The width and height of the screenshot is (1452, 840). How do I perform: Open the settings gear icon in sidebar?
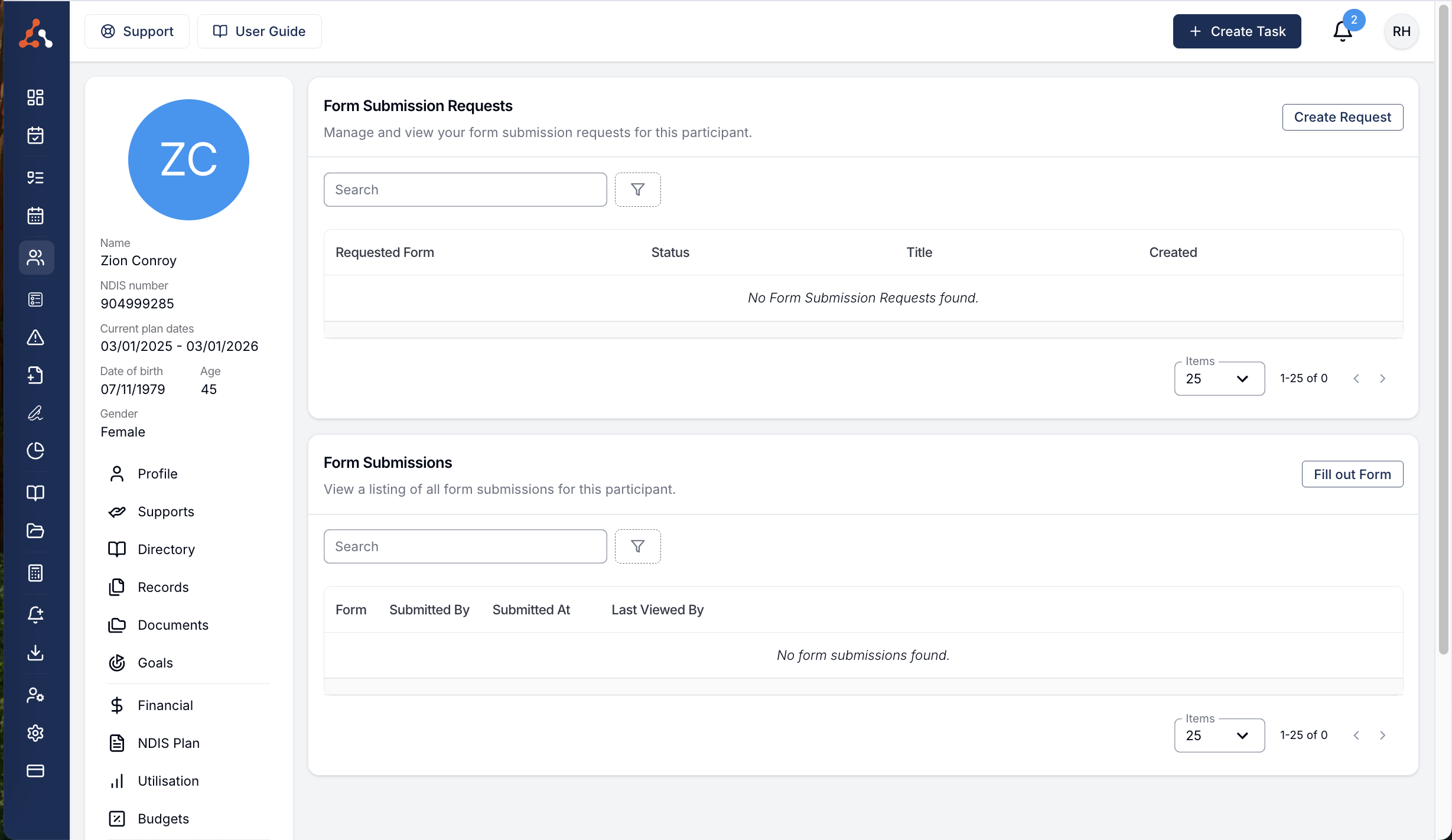[x=35, y=733]
